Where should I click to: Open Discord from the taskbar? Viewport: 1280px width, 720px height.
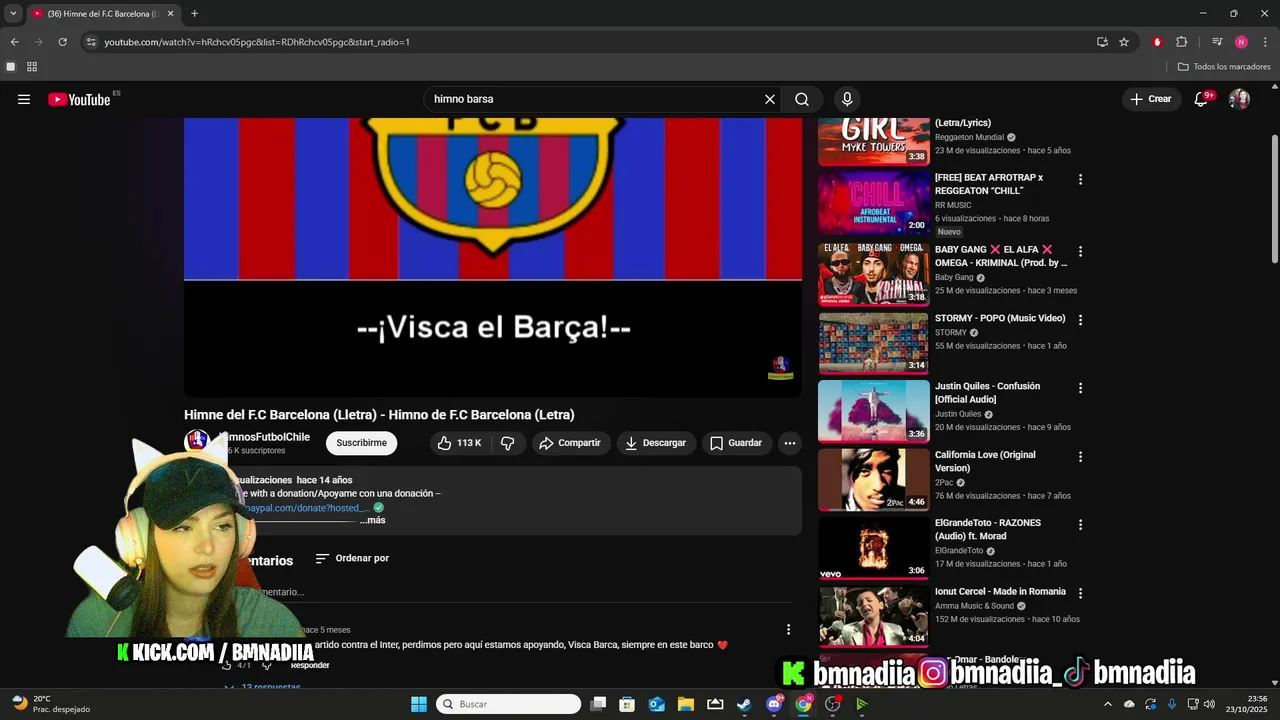click(x=774, y=704)
